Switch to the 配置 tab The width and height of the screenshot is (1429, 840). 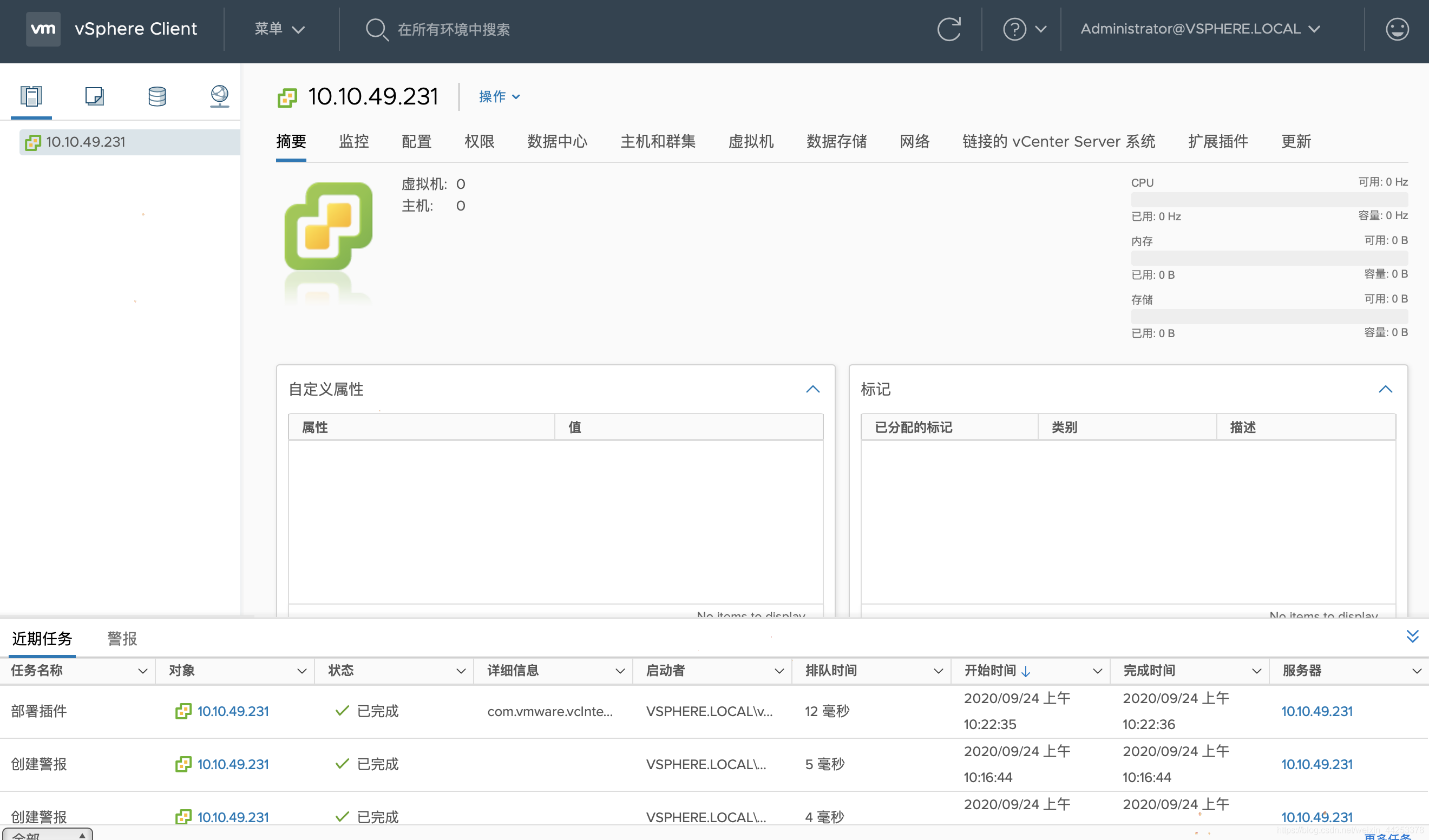(417, 141)
